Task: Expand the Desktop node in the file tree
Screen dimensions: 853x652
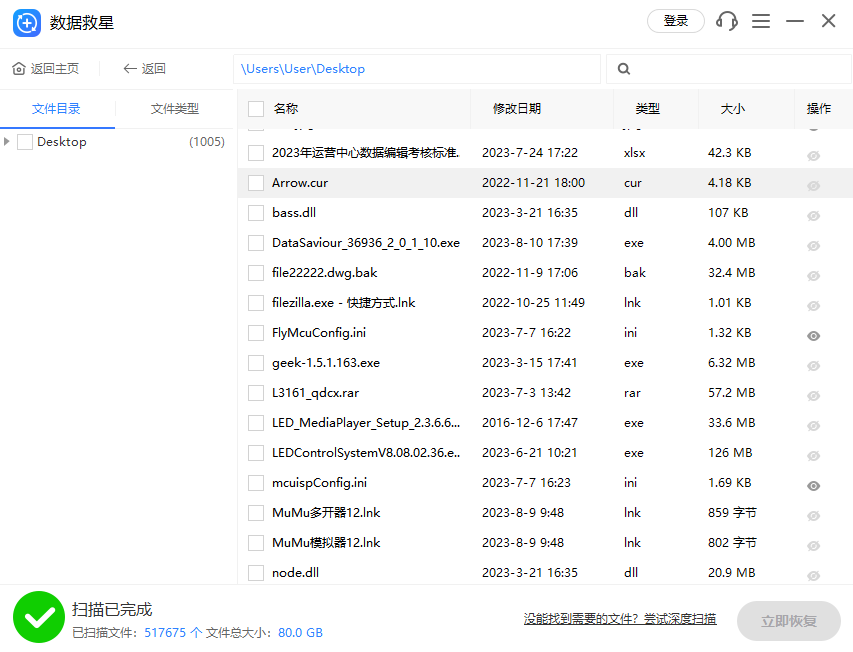Action: (x=8, y=141)
